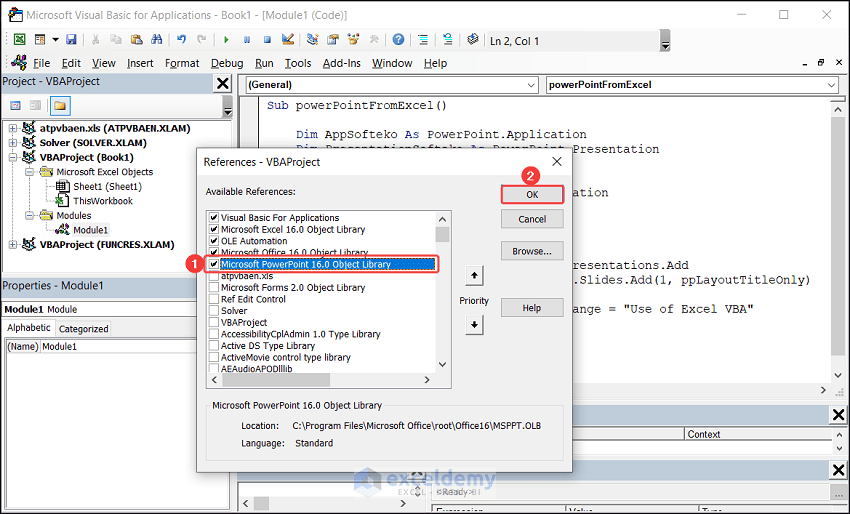
Task: Open the Debug menu
Action: [x=227, y=63]
